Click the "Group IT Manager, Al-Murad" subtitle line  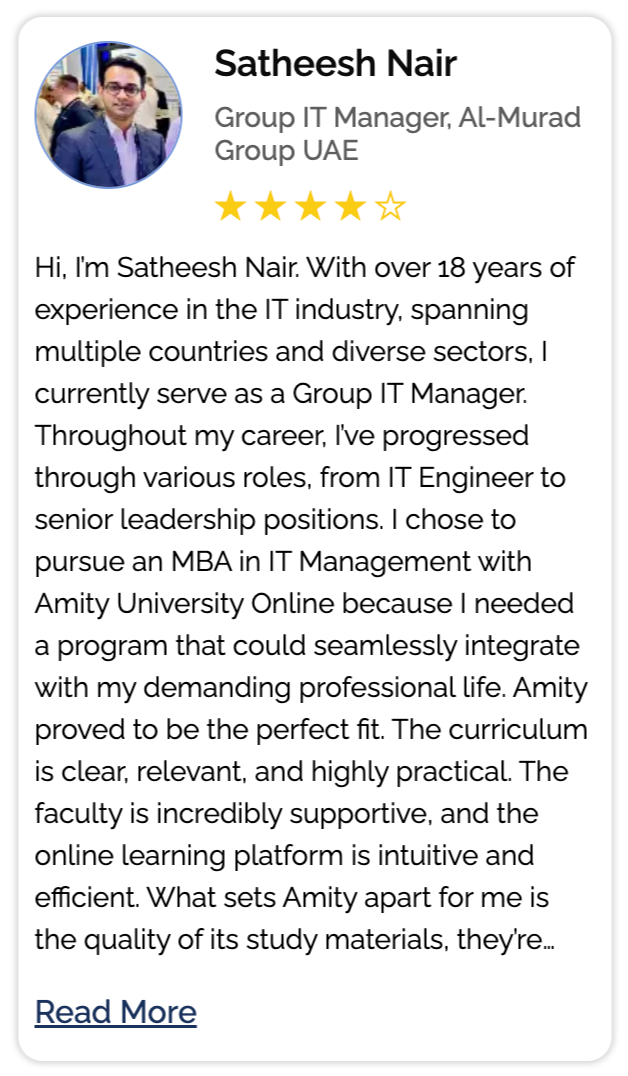tap(397, 118)
